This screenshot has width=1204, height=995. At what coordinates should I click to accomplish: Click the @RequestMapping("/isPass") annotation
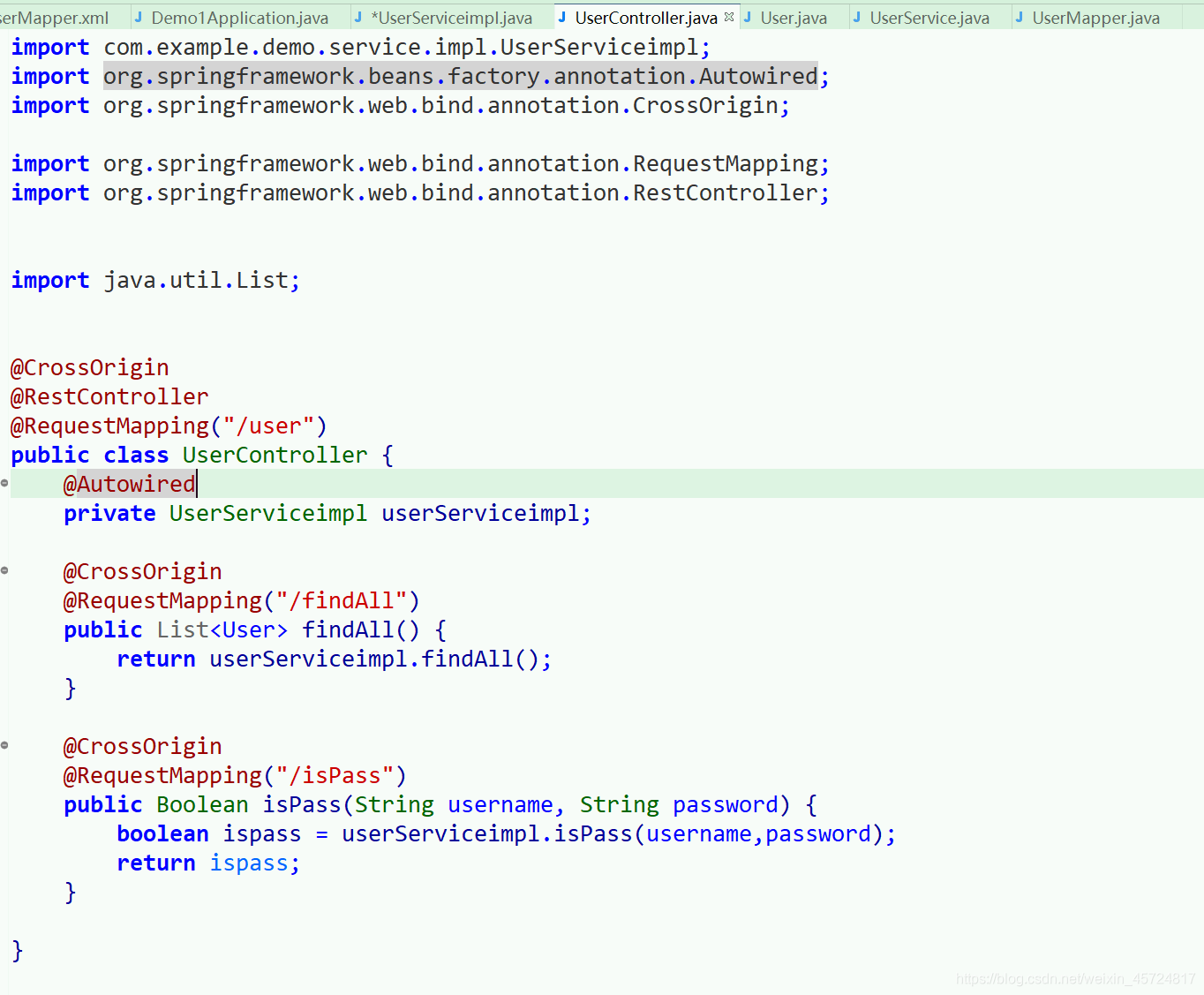(x=235, y=776)
